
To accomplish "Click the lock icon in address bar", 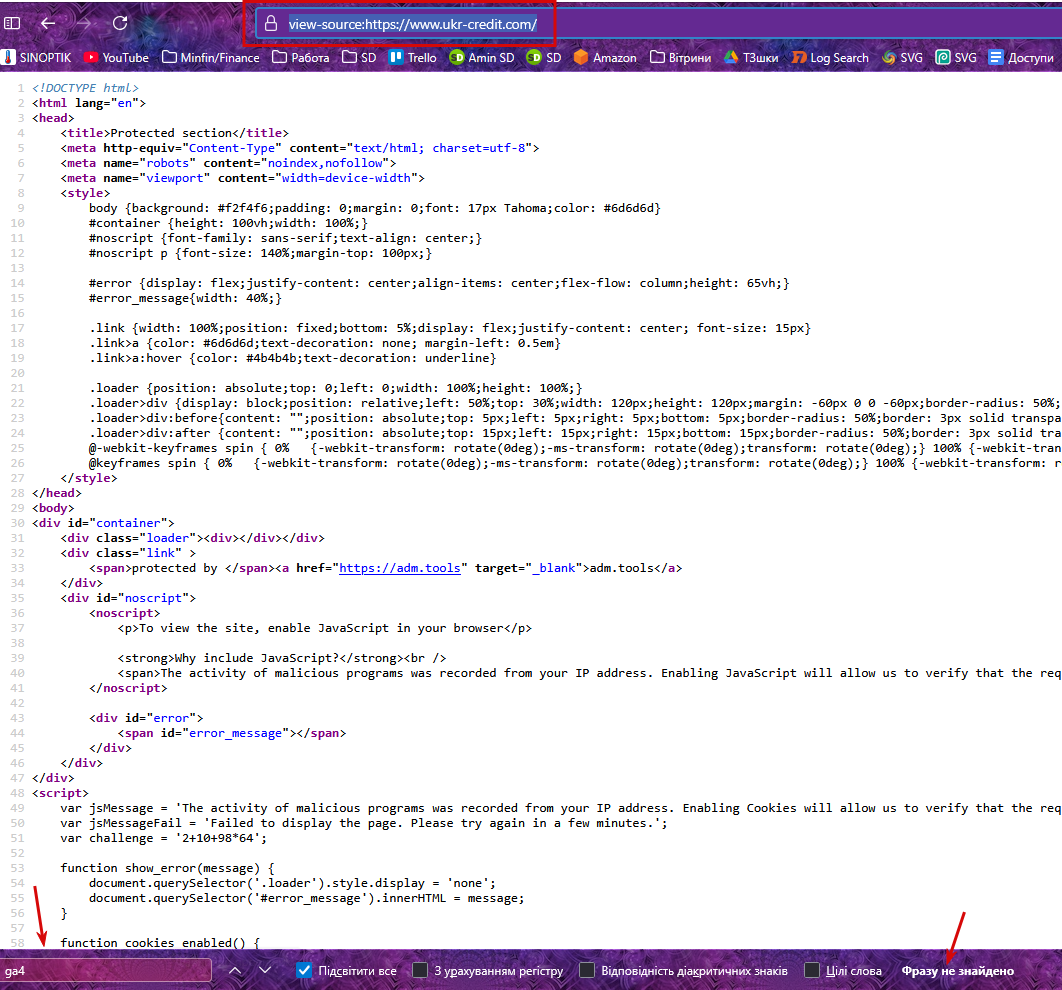I will tap(271, 24).
